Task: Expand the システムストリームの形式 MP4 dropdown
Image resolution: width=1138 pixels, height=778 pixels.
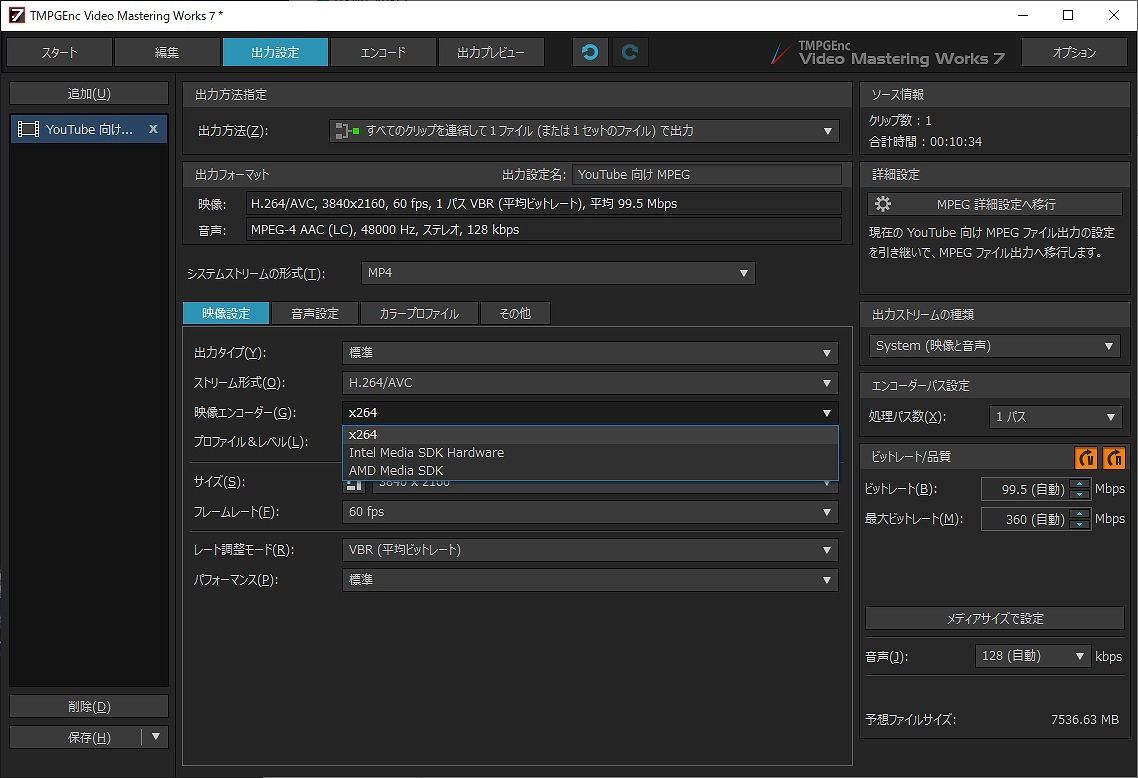Action: [x=558, y=273]
